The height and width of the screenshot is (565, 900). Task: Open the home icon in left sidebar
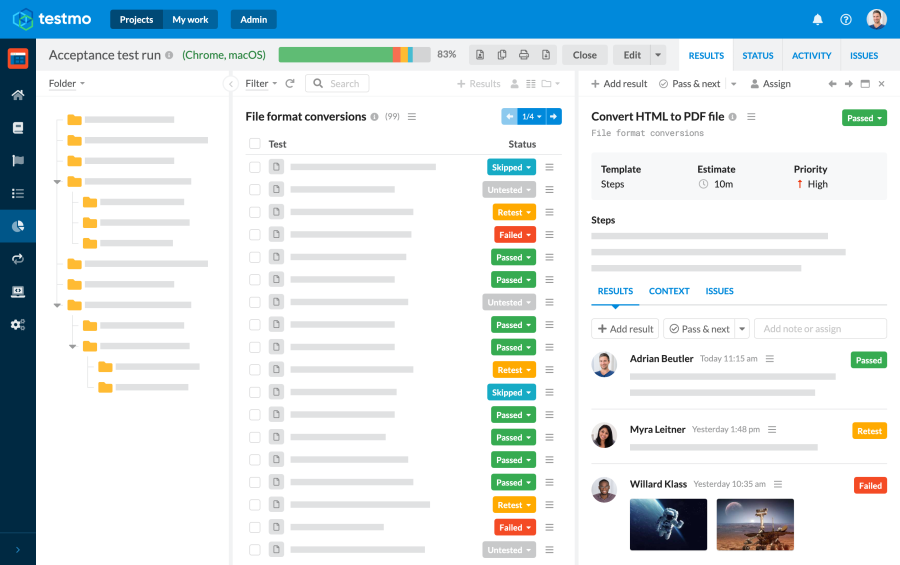[17, 95]
